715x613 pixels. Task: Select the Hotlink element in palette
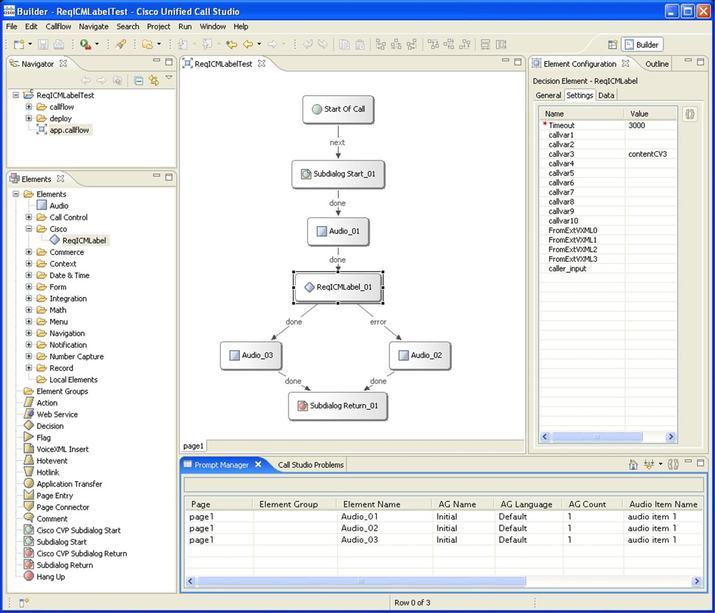point(50,472)
